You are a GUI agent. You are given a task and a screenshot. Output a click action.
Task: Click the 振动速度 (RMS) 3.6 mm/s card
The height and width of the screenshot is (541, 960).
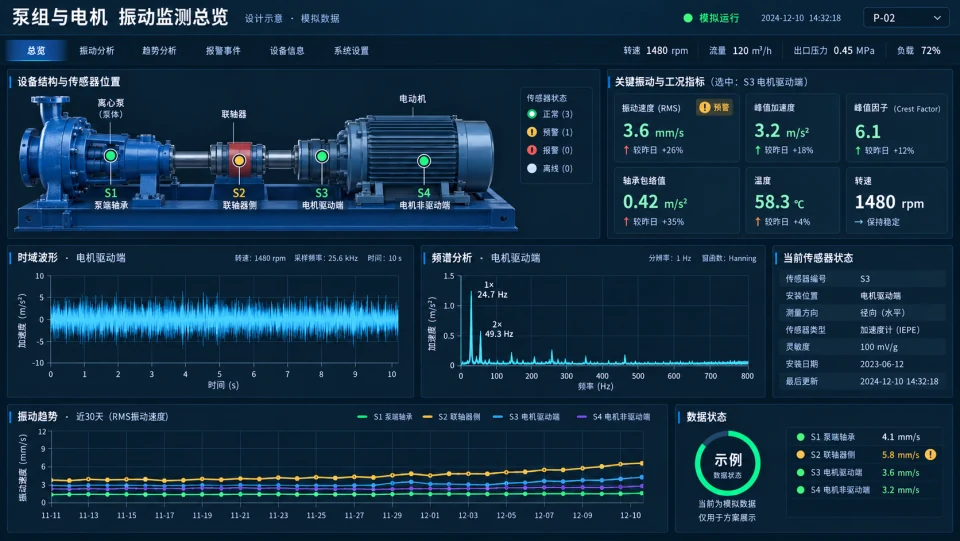click(677, 127)
